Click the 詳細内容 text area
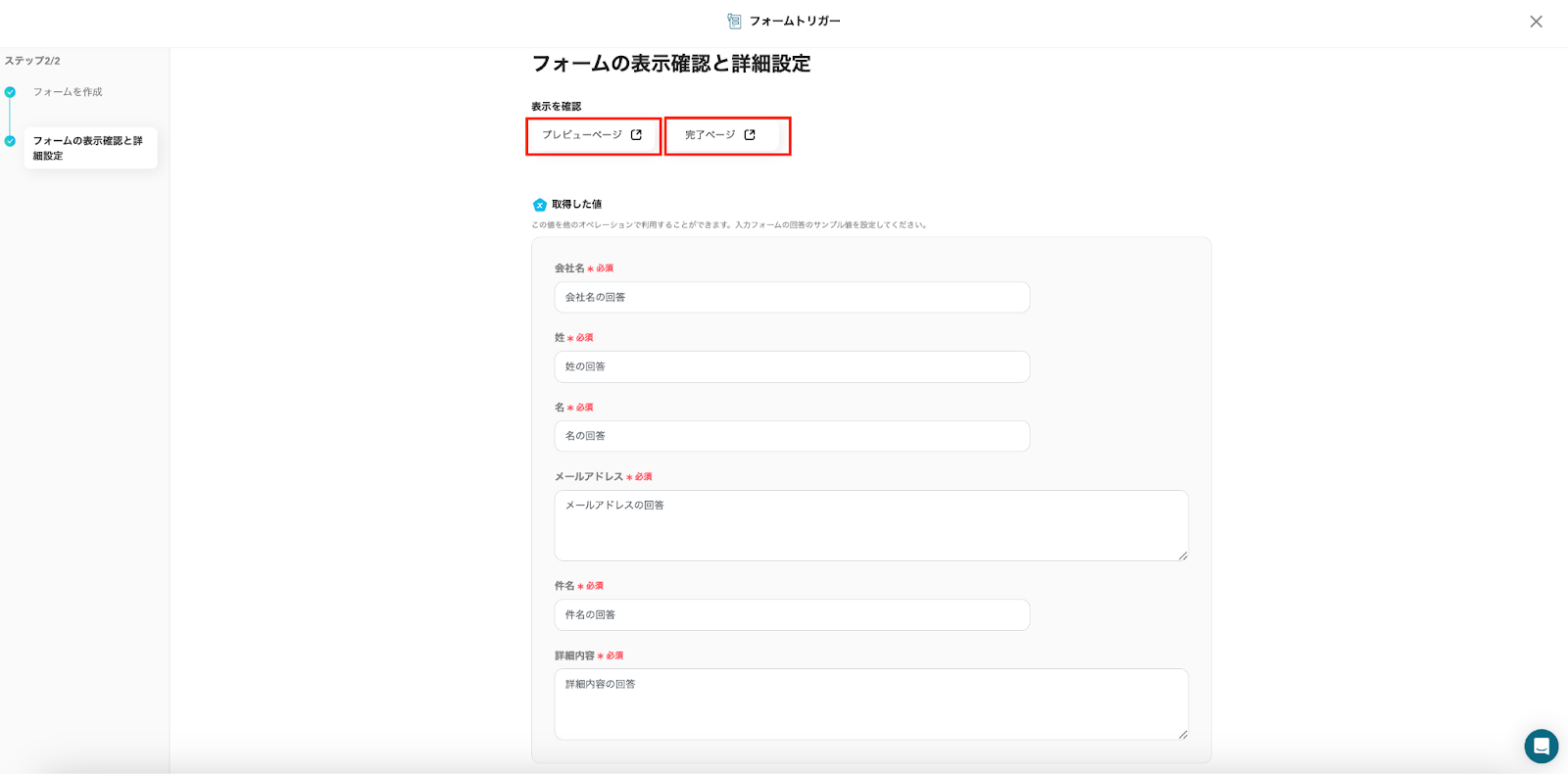 (870, 703)
